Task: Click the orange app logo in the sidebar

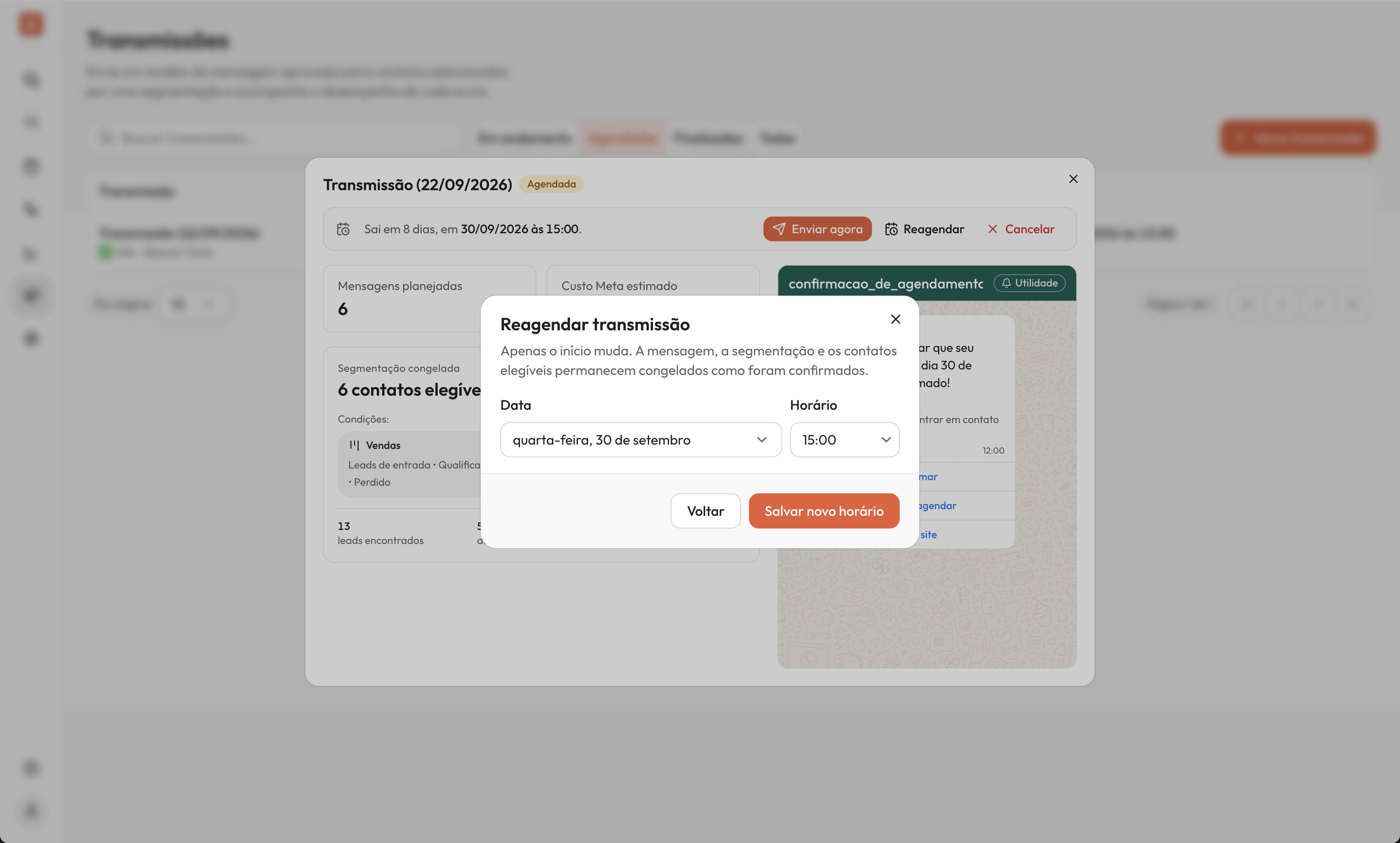Action: (x=31, y=24)
